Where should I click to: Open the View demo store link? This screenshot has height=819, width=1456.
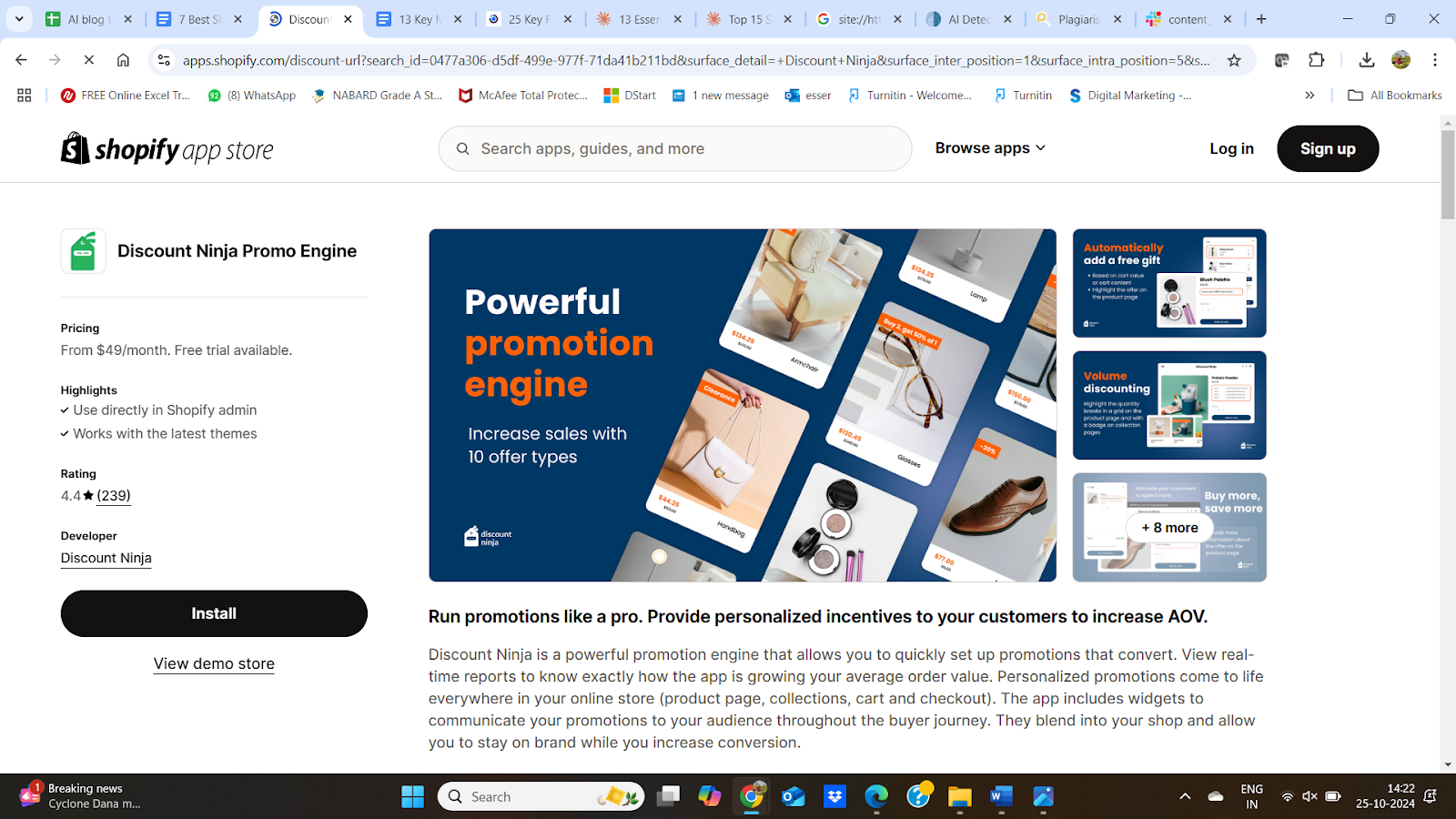click(214, 663)
